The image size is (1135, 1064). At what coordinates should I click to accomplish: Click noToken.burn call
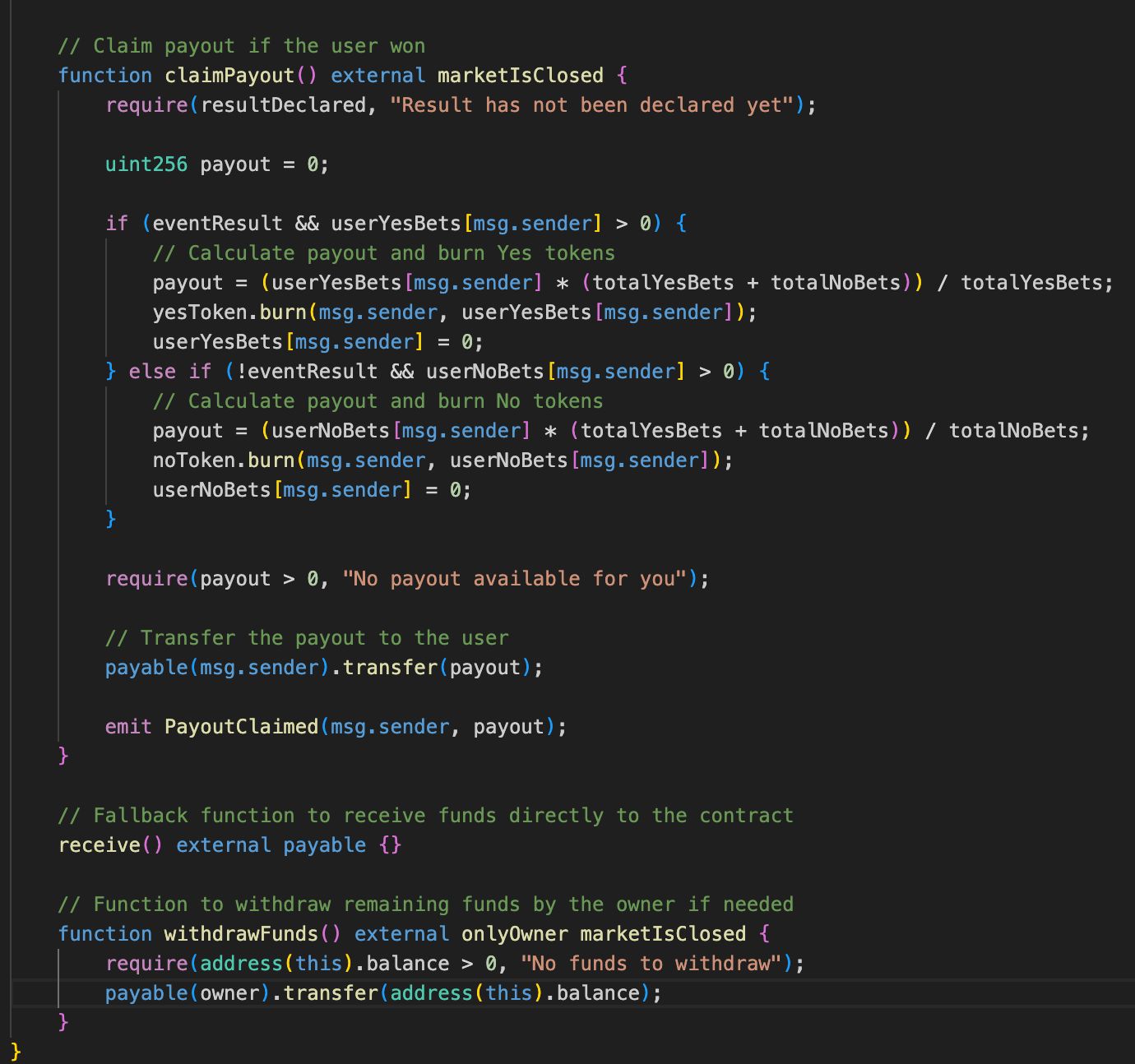click(x=224, y=460)
